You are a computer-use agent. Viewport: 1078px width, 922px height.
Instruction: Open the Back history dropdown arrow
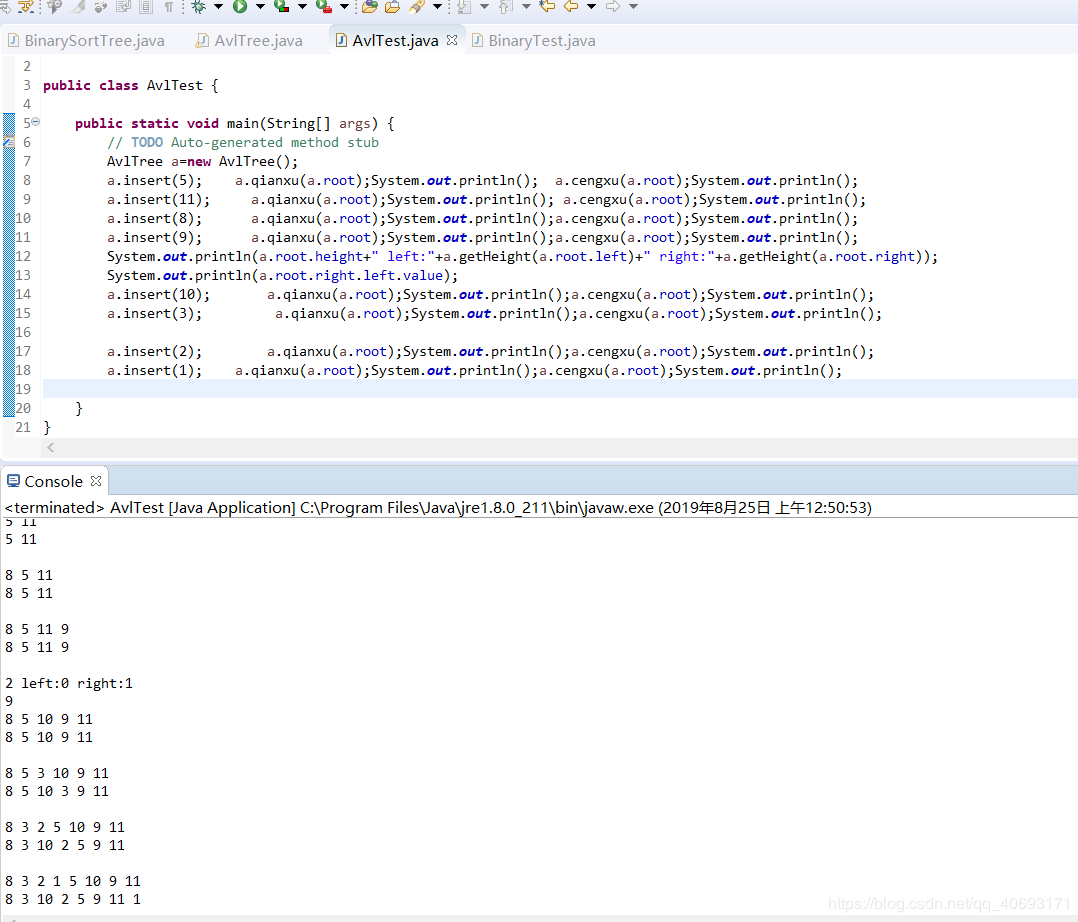591,7
